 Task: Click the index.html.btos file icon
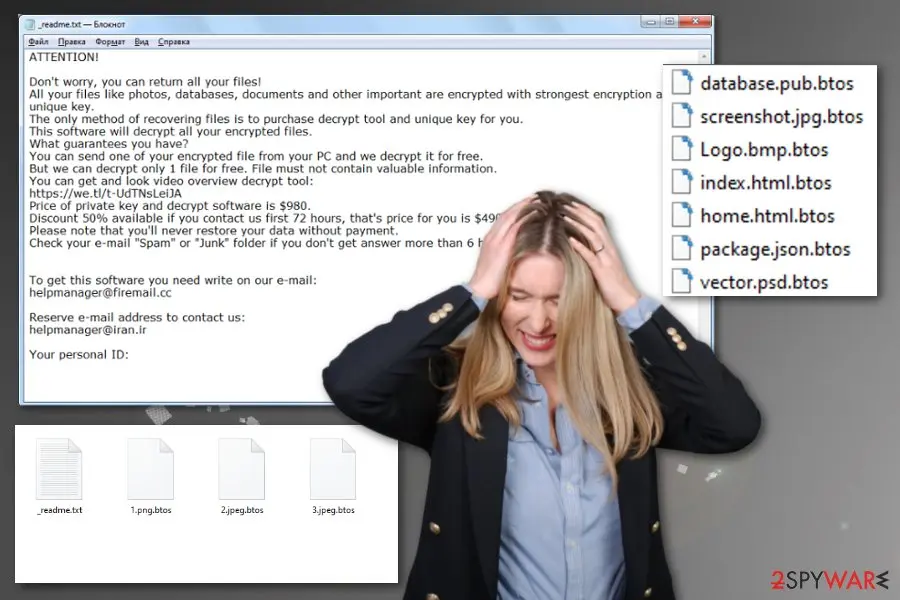pyautogui.click(x=682, y=182)
